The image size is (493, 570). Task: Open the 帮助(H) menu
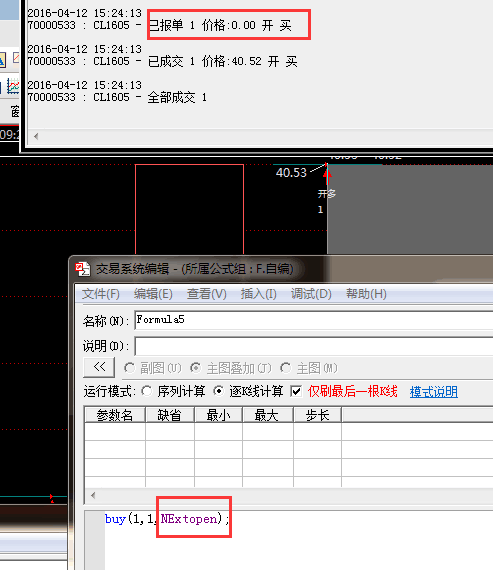click(366, 294)
